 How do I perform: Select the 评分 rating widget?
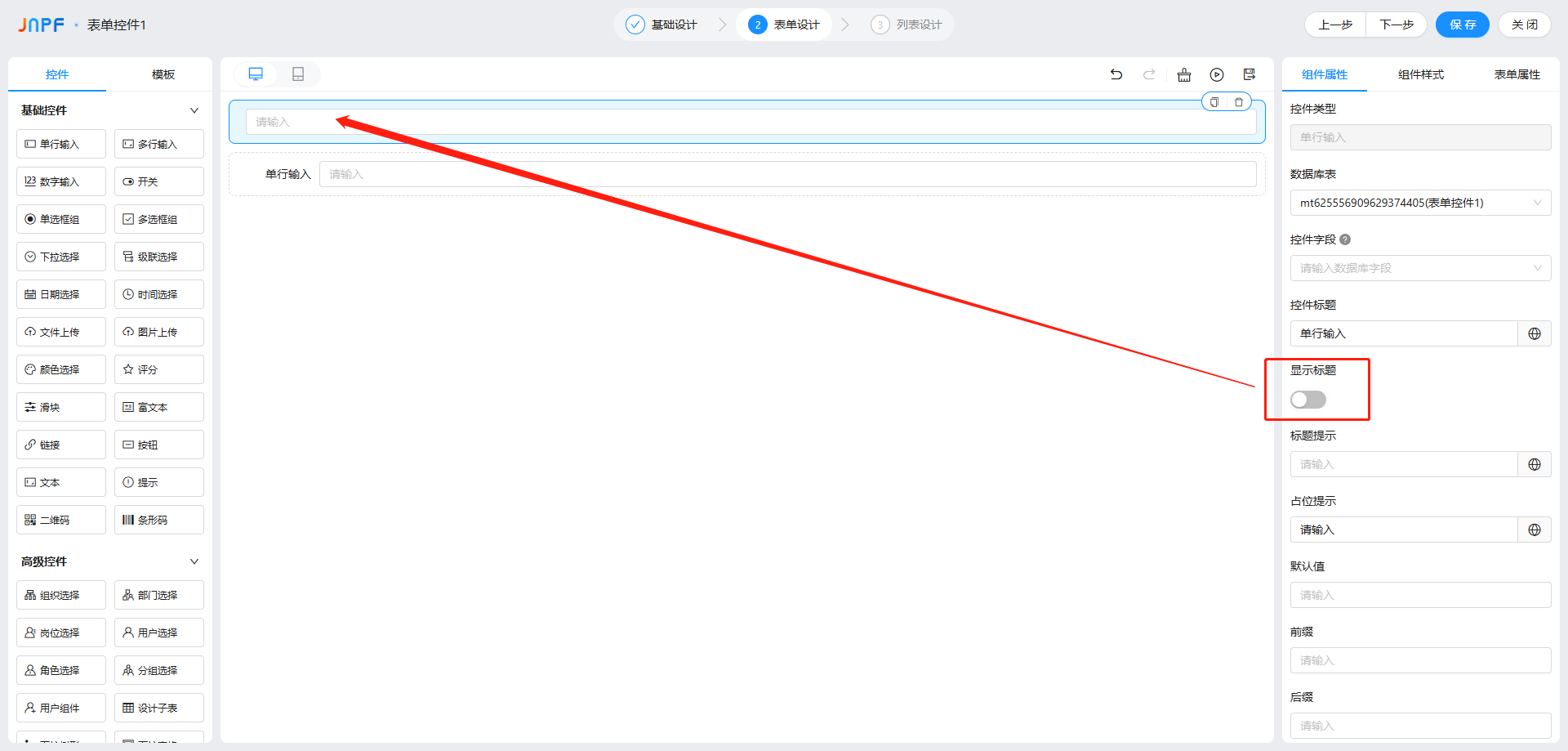point(159,369)
